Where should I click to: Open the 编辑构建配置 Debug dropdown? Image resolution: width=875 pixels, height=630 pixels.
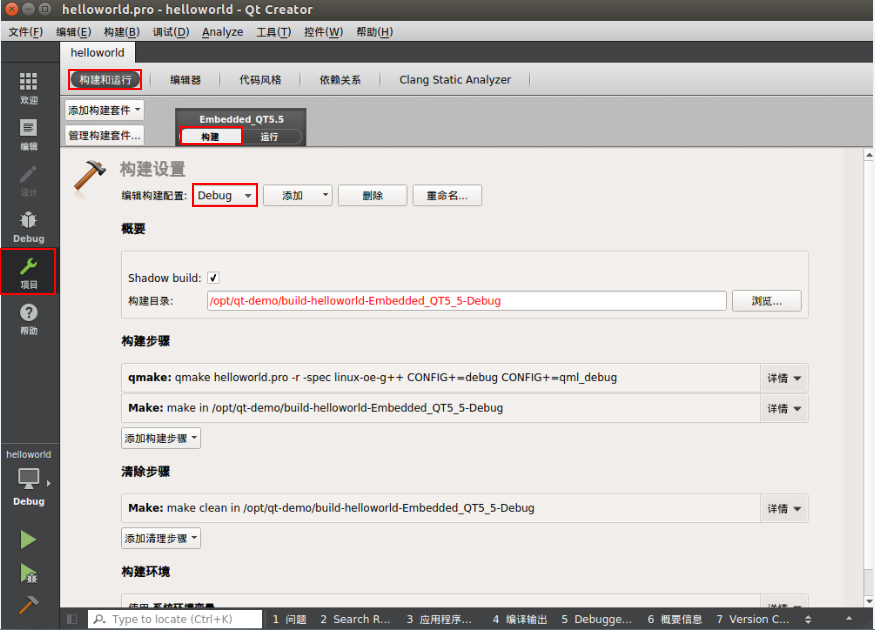[224, 195]
